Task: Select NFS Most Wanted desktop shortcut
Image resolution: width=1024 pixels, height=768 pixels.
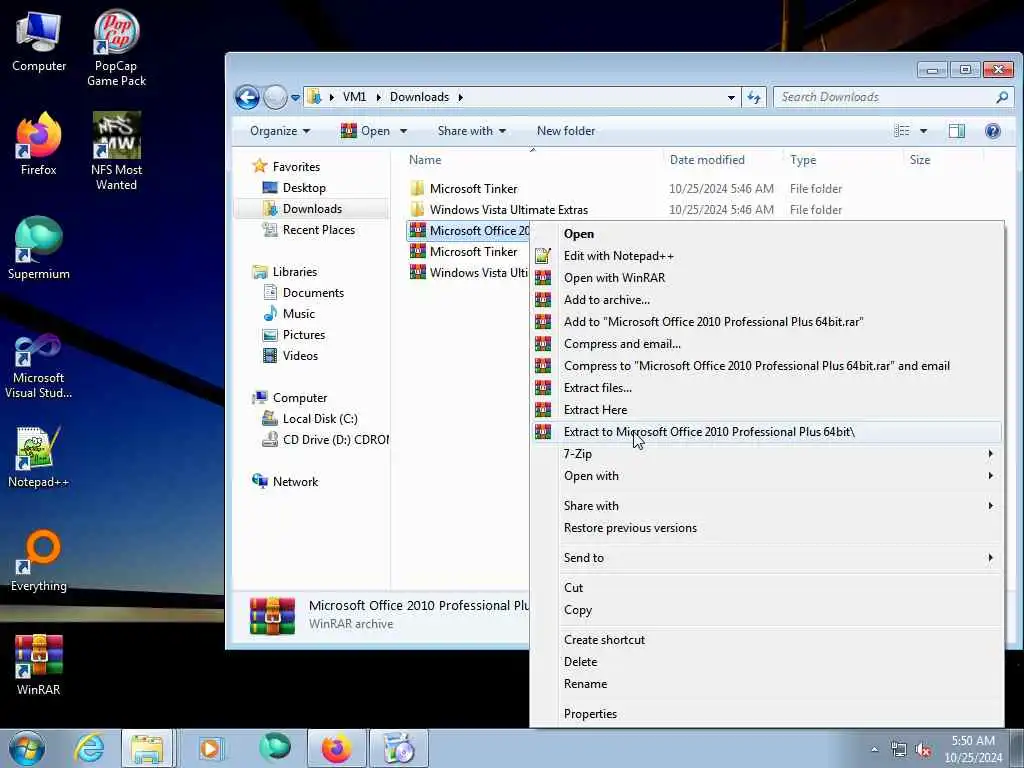Action: click(x=116, y=152)
